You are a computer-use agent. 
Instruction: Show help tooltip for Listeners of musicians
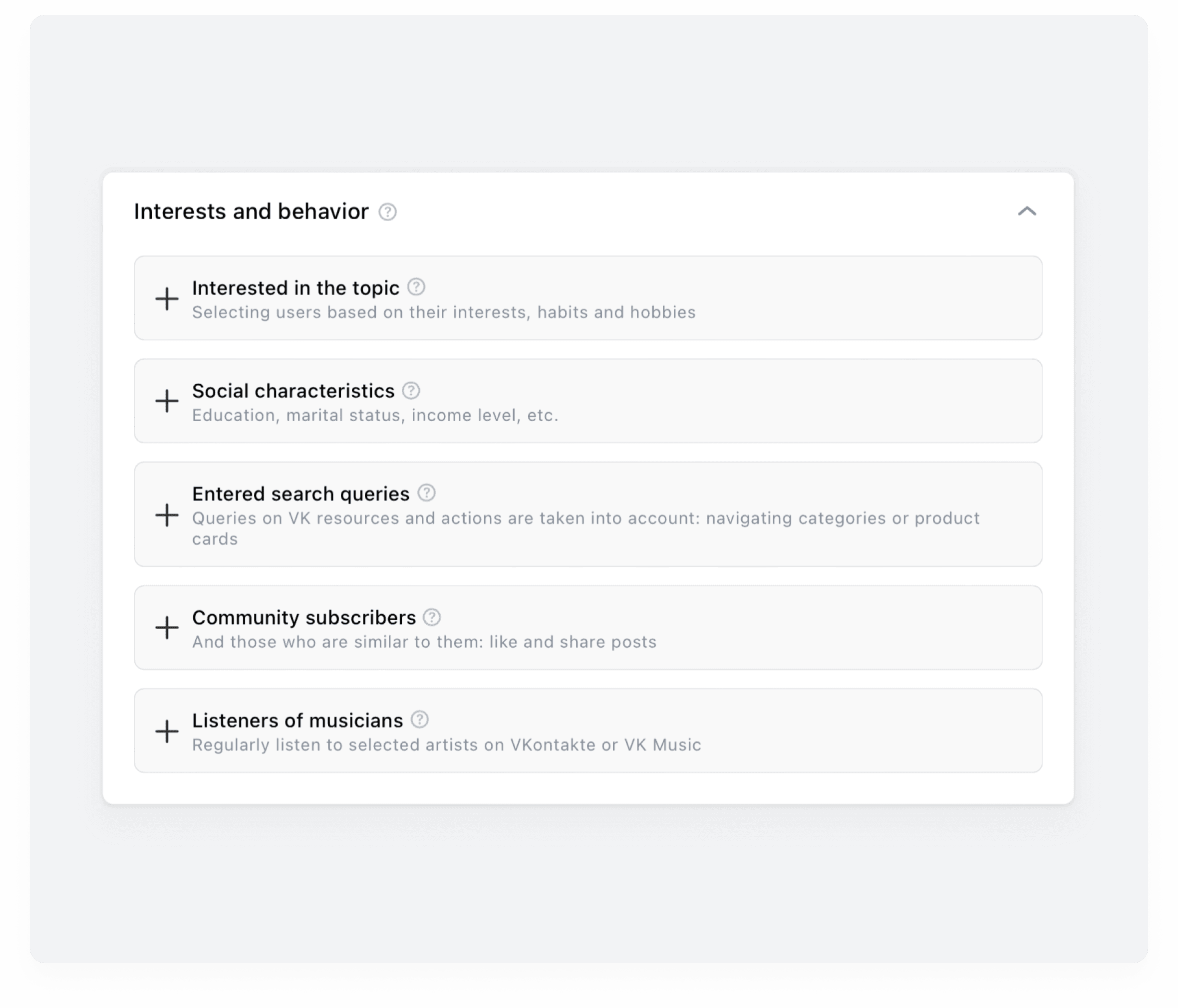pos(420,720)
